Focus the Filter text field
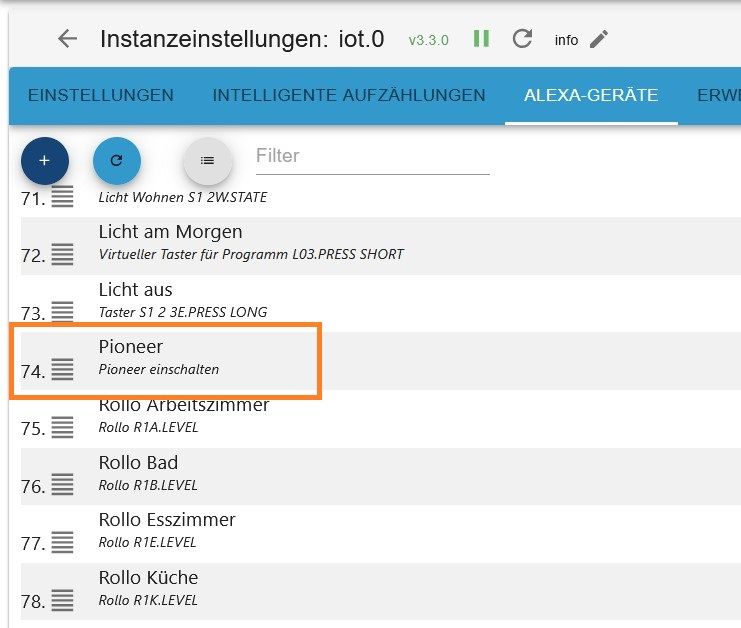The width and height of the screenshot is (741, 628). pos(372,156)
